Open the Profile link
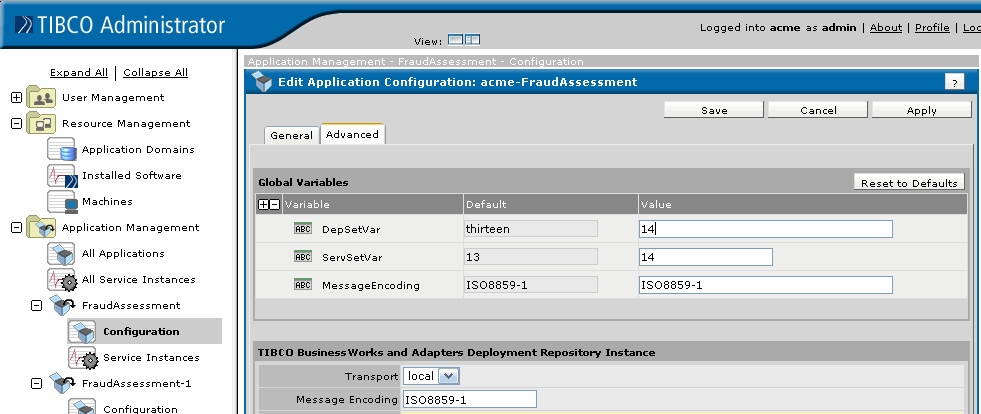 (932, 28)
